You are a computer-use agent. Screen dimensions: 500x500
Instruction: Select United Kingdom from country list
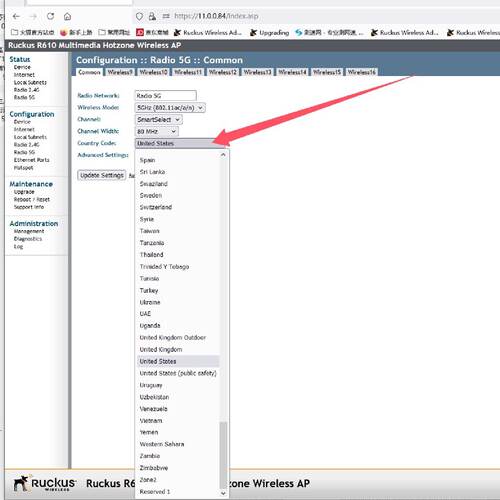coord(161,349)
